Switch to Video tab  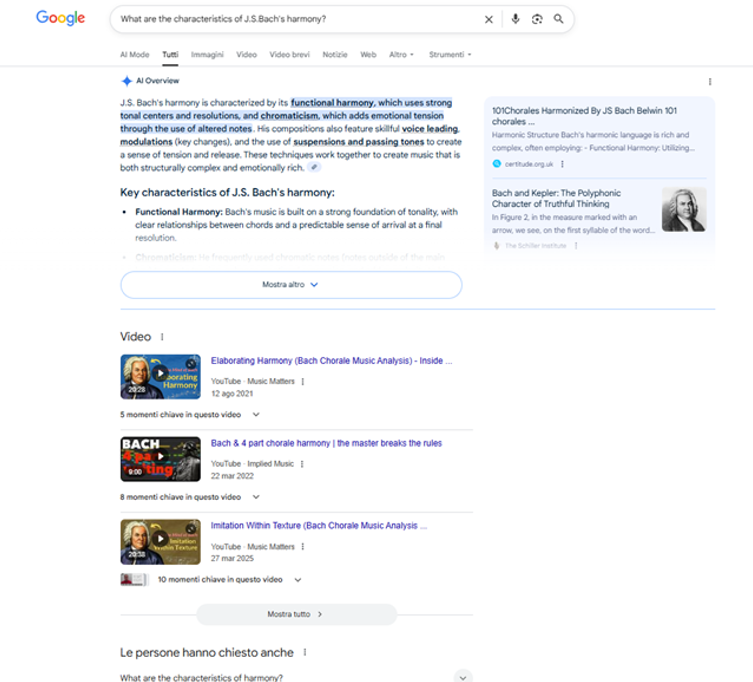point(246,55)
